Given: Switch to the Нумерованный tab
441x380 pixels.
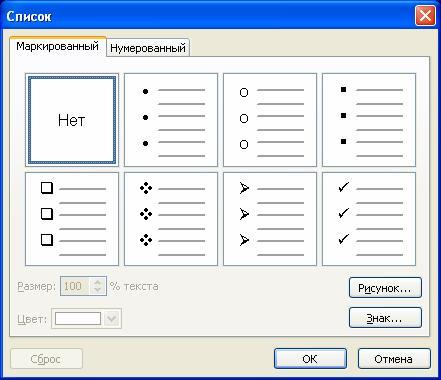Looking at the screenshot, I should [x=148, y=48].
